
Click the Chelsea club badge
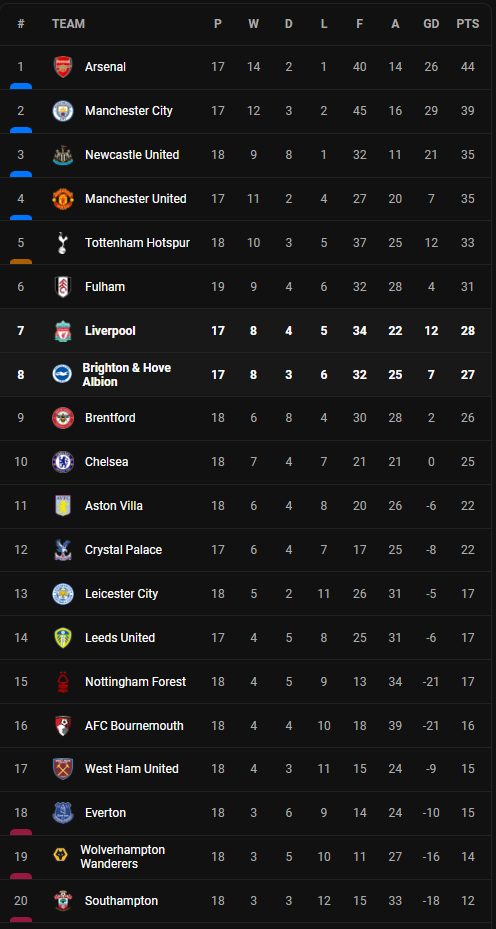pos(62,462)
